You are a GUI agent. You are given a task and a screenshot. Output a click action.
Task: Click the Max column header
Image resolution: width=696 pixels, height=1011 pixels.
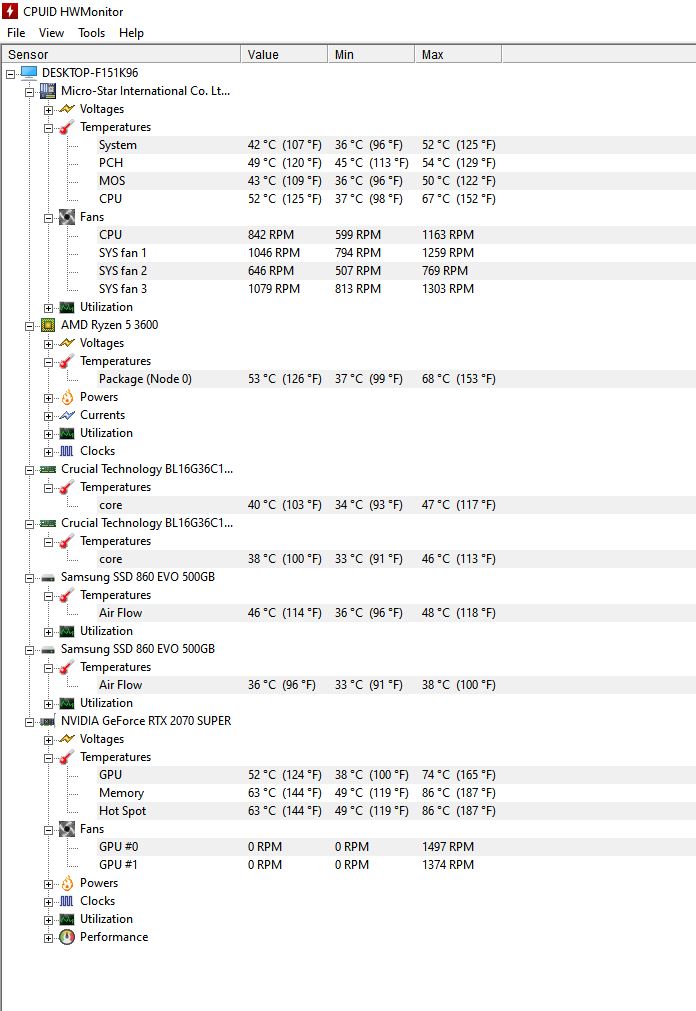coord(458,55)
